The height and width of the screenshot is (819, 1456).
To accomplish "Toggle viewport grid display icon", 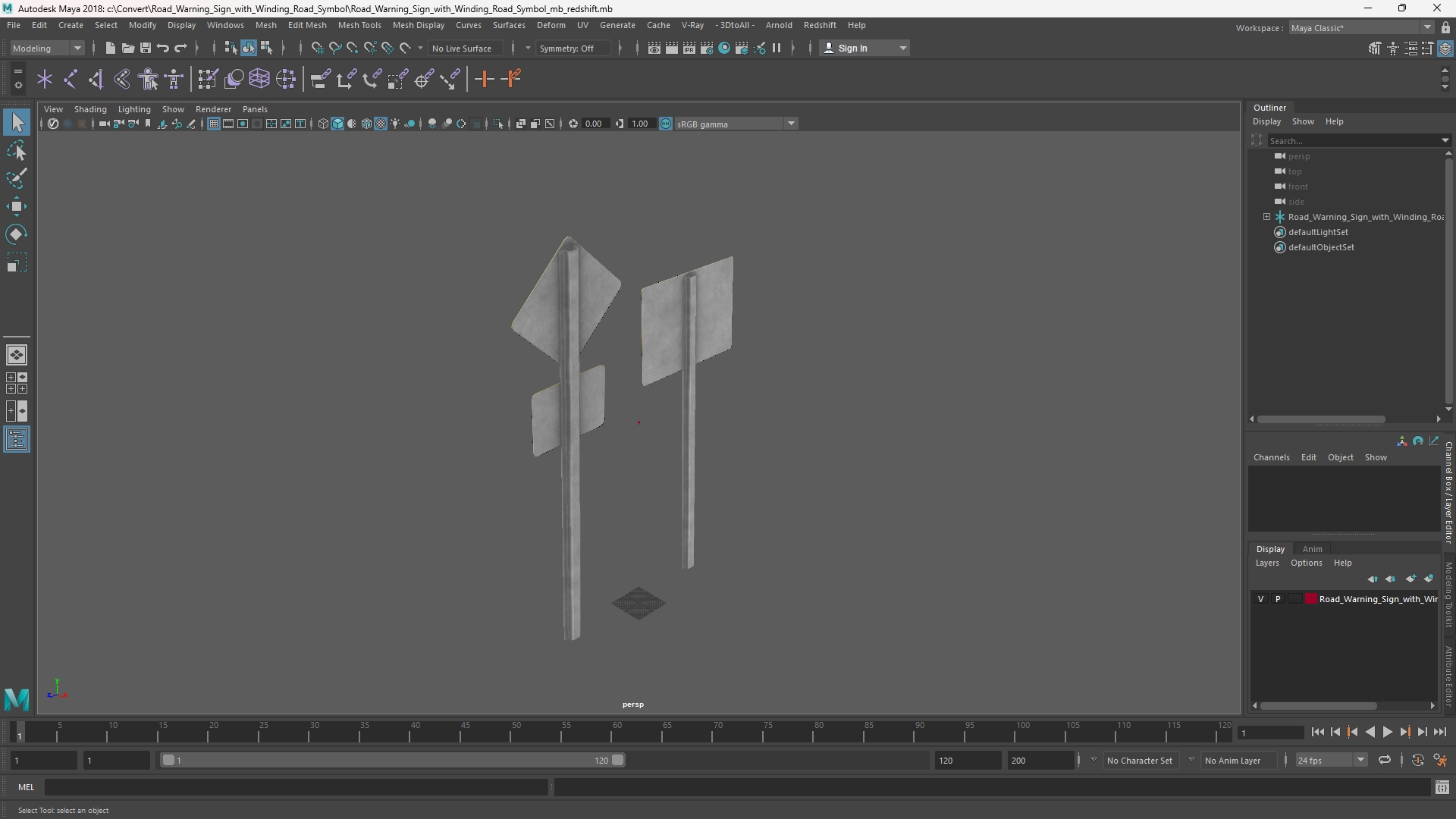I will [214, 124].
